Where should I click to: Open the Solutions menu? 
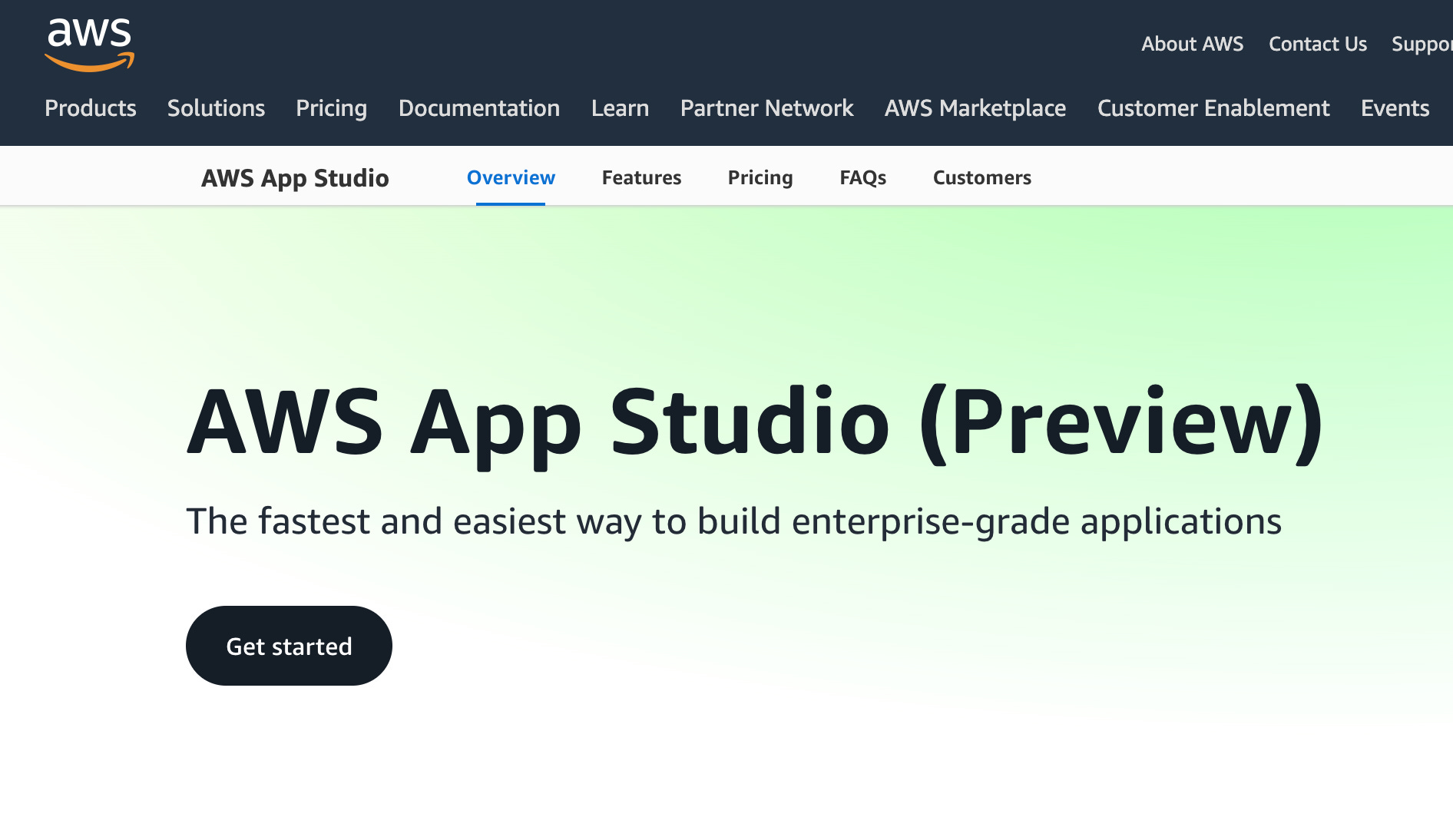point(216,108)
